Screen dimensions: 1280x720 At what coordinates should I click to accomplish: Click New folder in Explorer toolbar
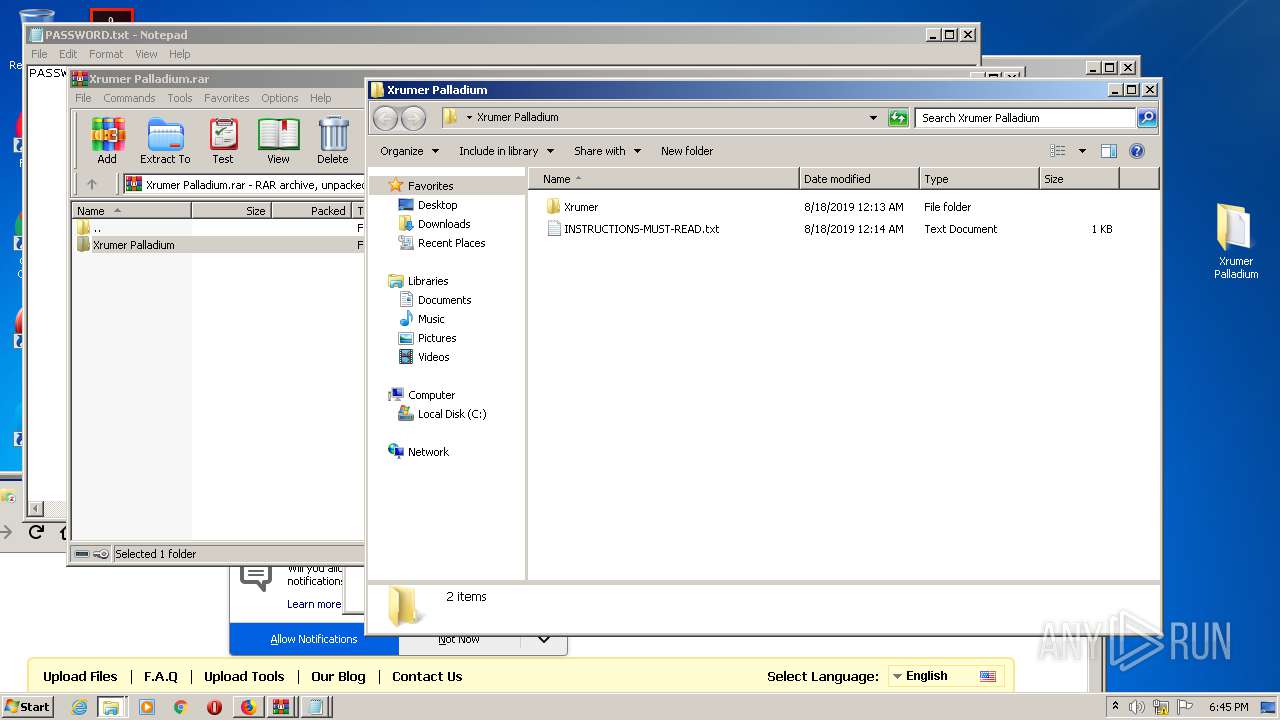(x=687, y=151)
